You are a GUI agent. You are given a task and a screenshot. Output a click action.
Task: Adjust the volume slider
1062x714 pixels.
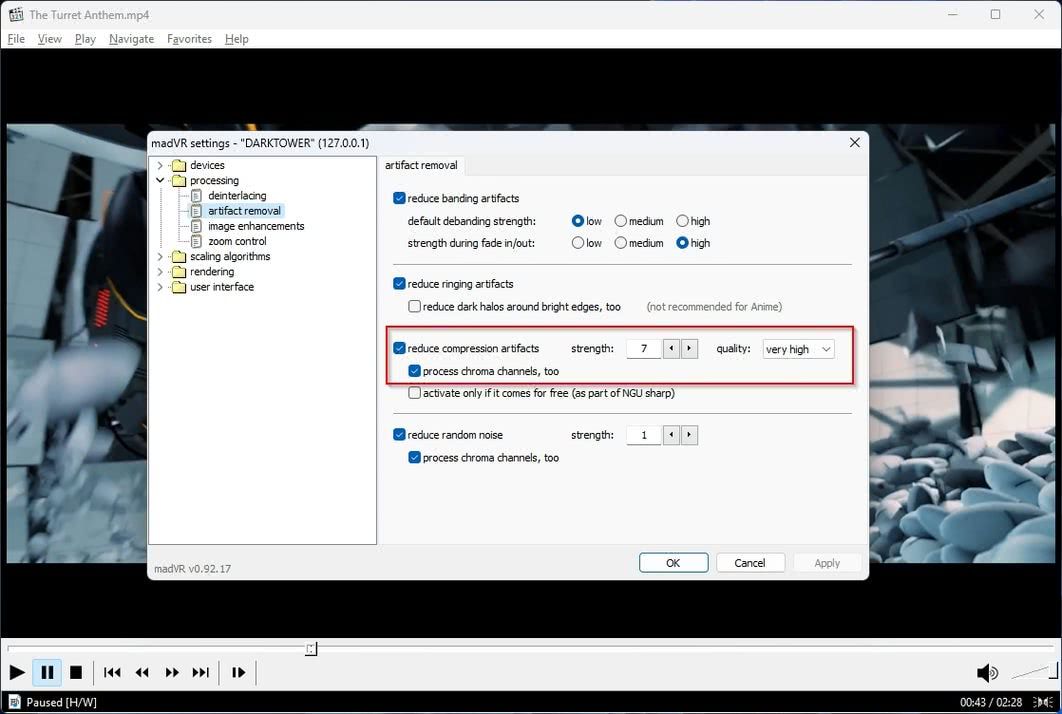pos(1032,672)
